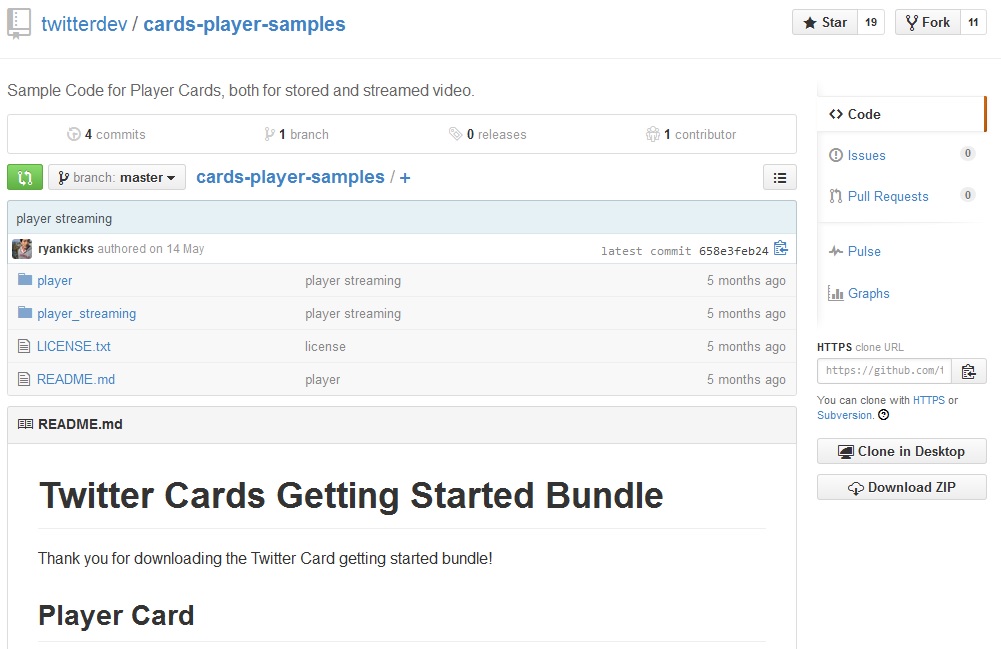Click the green compare and review button
1001x649 pixels.
click(x=25, y=178)
